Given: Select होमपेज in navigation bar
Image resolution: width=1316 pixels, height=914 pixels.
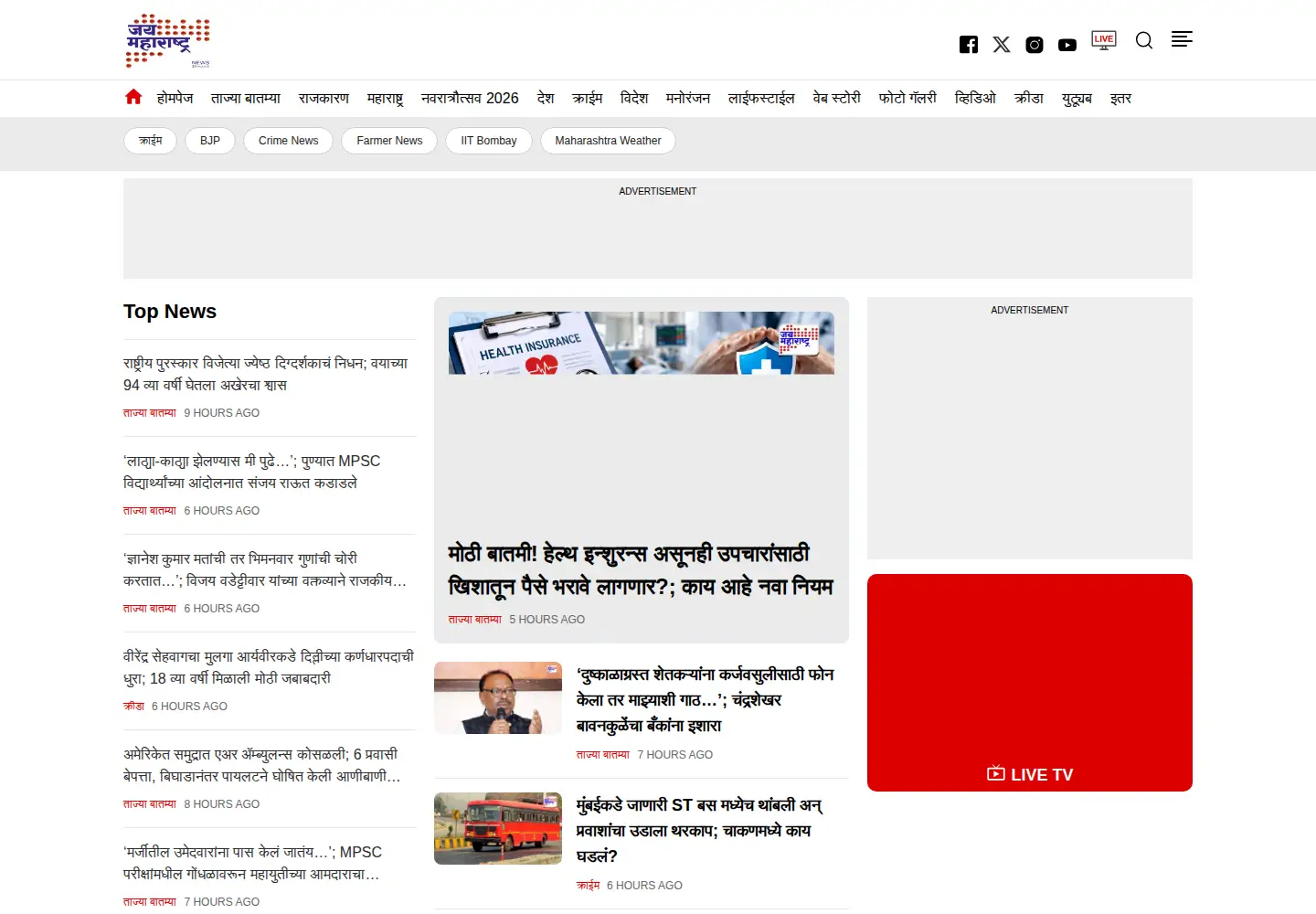Looking at the screenshot, I should click(x=175, y=98).
